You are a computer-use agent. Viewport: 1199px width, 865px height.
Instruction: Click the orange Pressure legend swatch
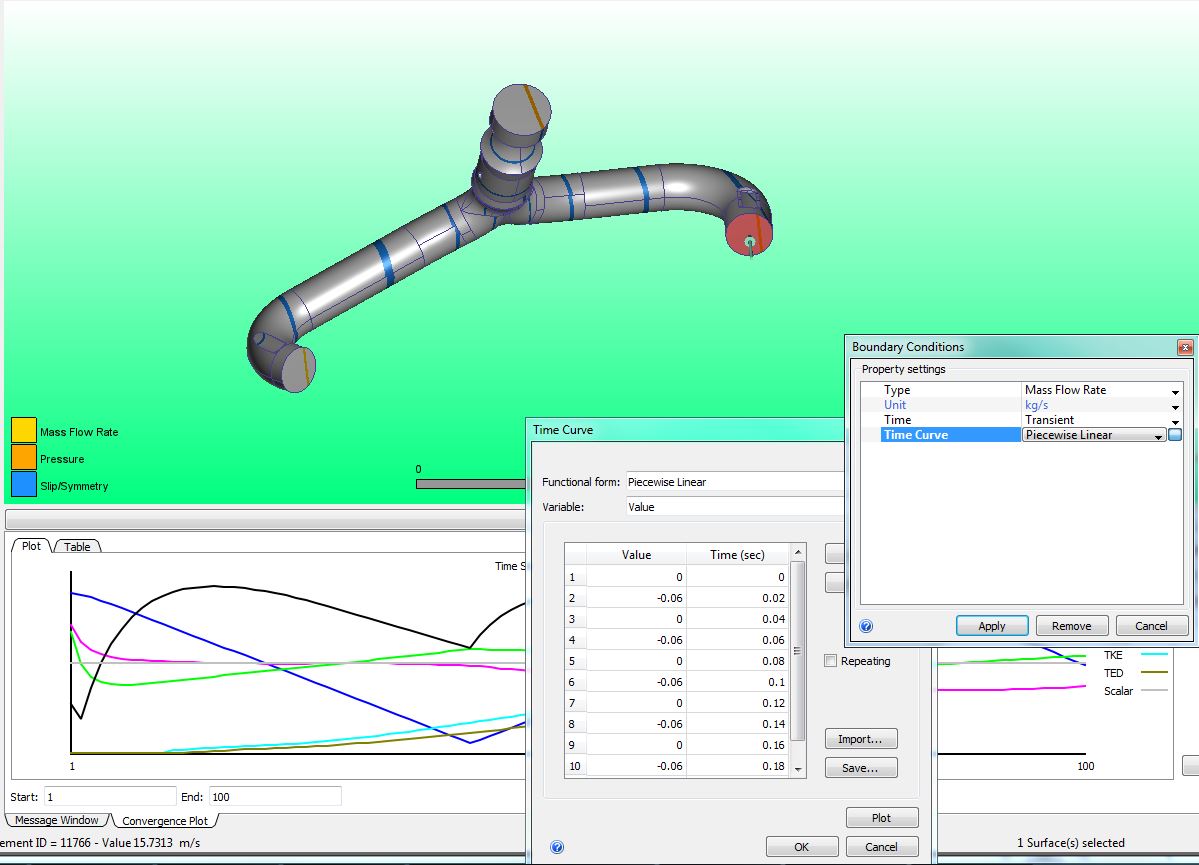(24, 457)
